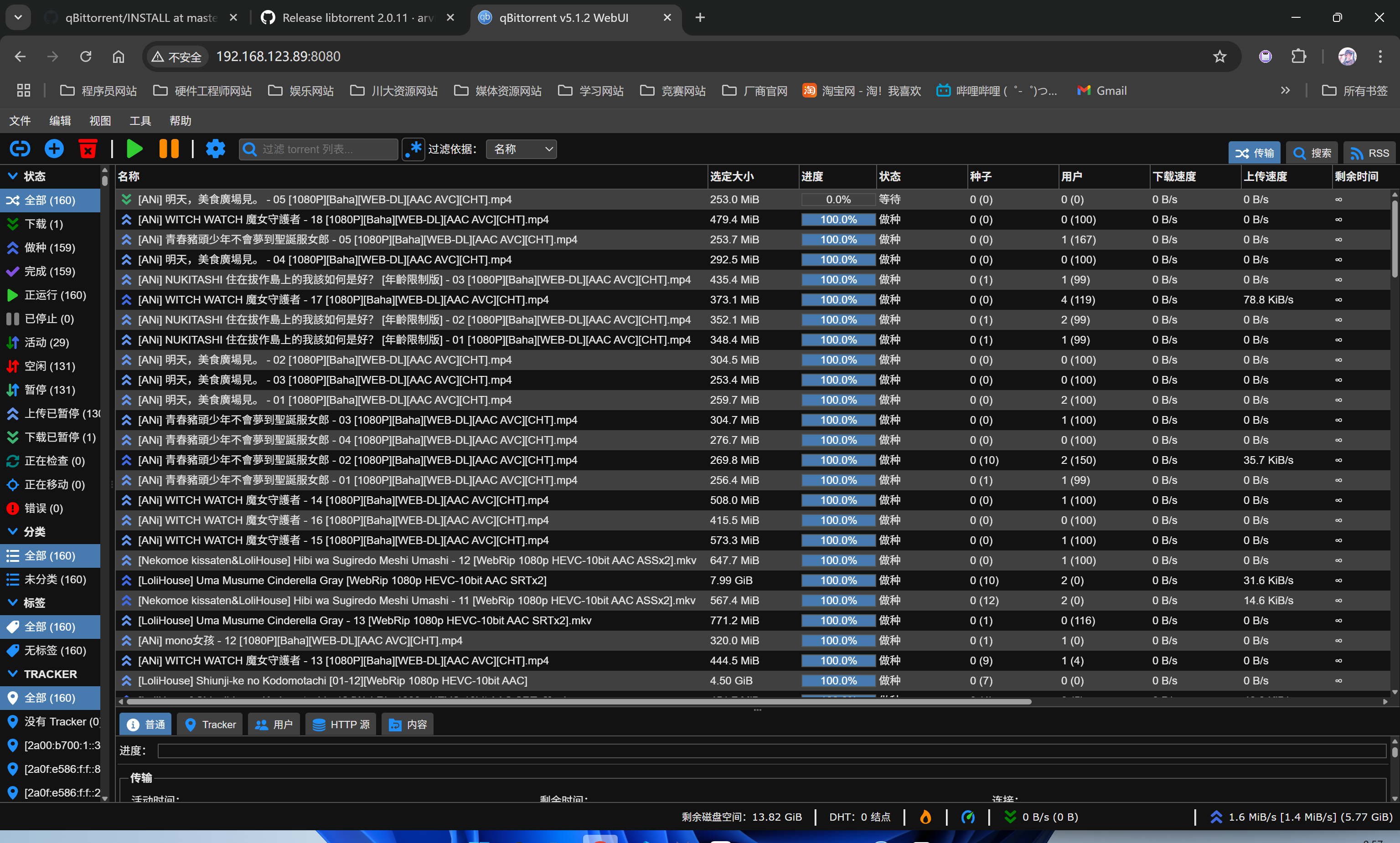Click the add torrent link icon
Screen dimensions: 1400x843
click(x=20, y=149)
